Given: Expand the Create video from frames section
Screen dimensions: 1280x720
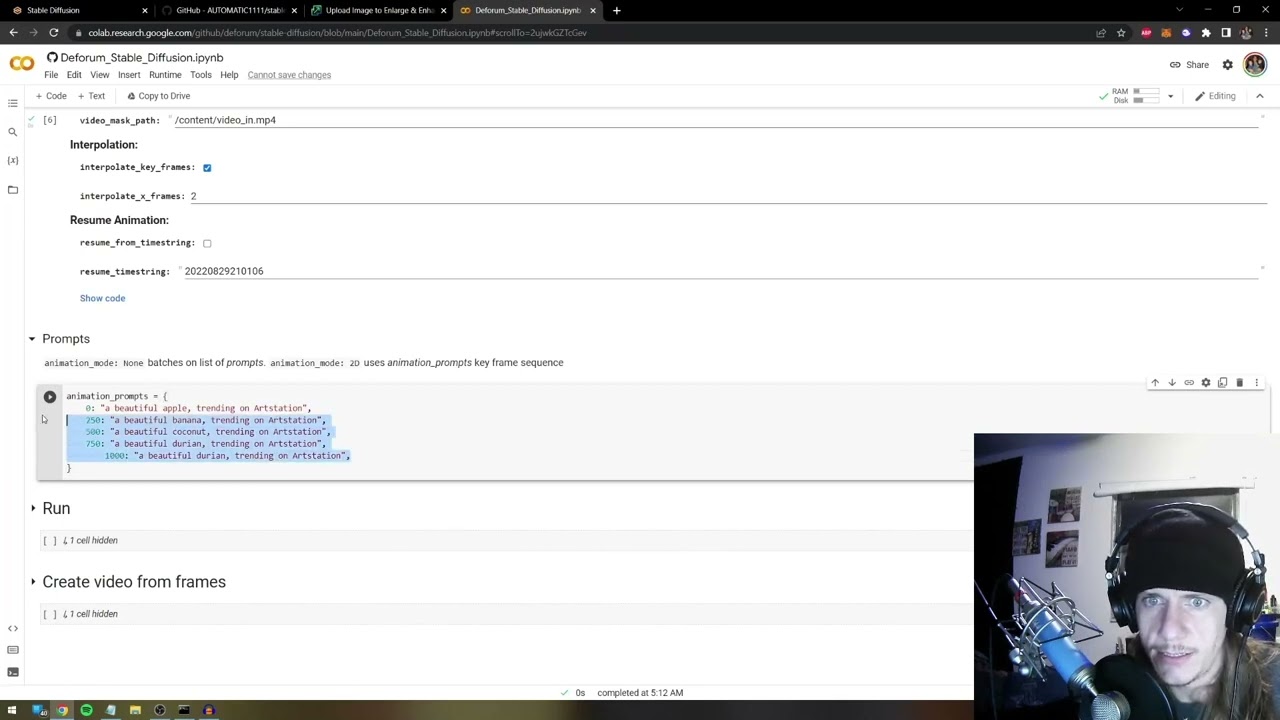Looking at the screenshot, I should click(x=33, y=582).
